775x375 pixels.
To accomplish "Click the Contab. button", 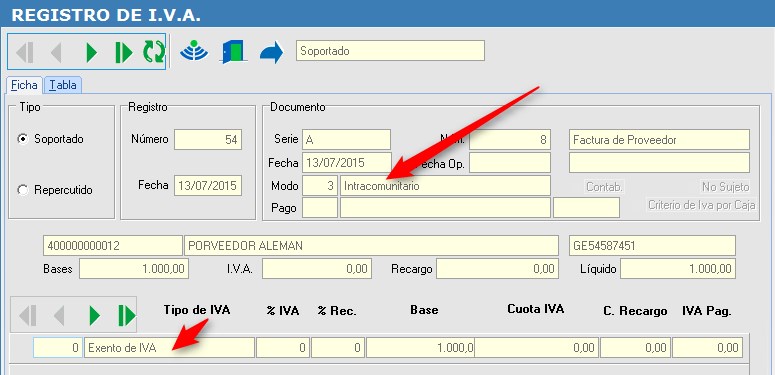I will (x=604, y=187).
